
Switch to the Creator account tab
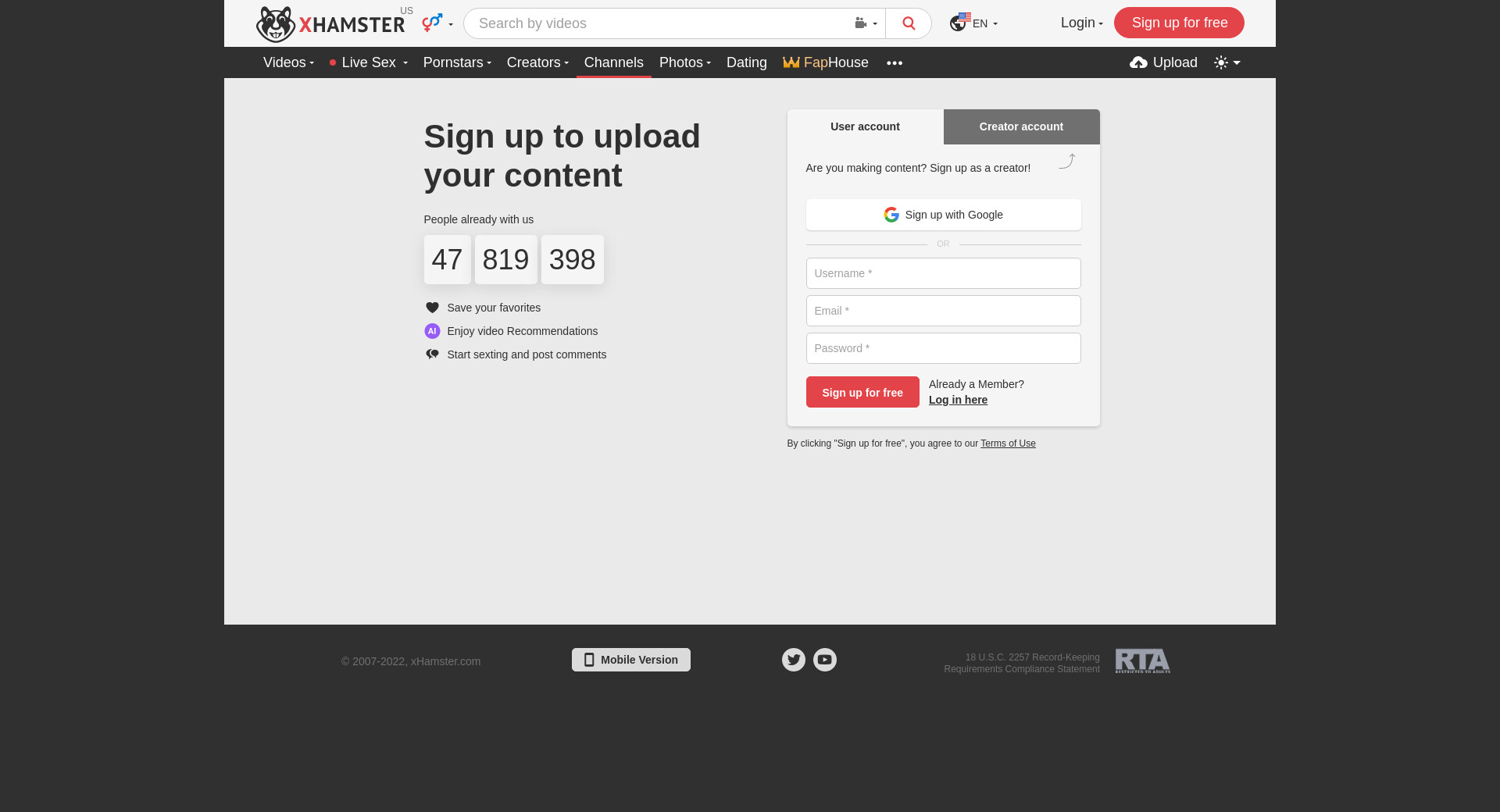point(1022,126)
